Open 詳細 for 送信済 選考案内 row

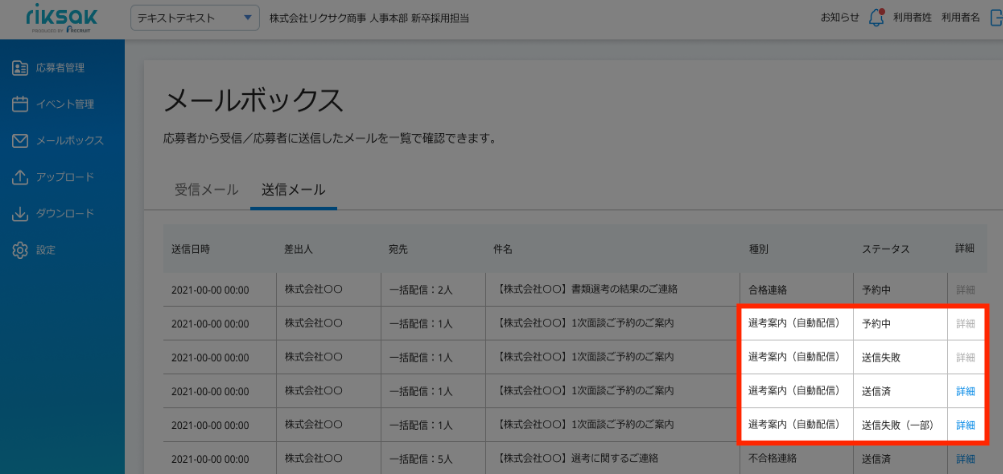[965, 391]
